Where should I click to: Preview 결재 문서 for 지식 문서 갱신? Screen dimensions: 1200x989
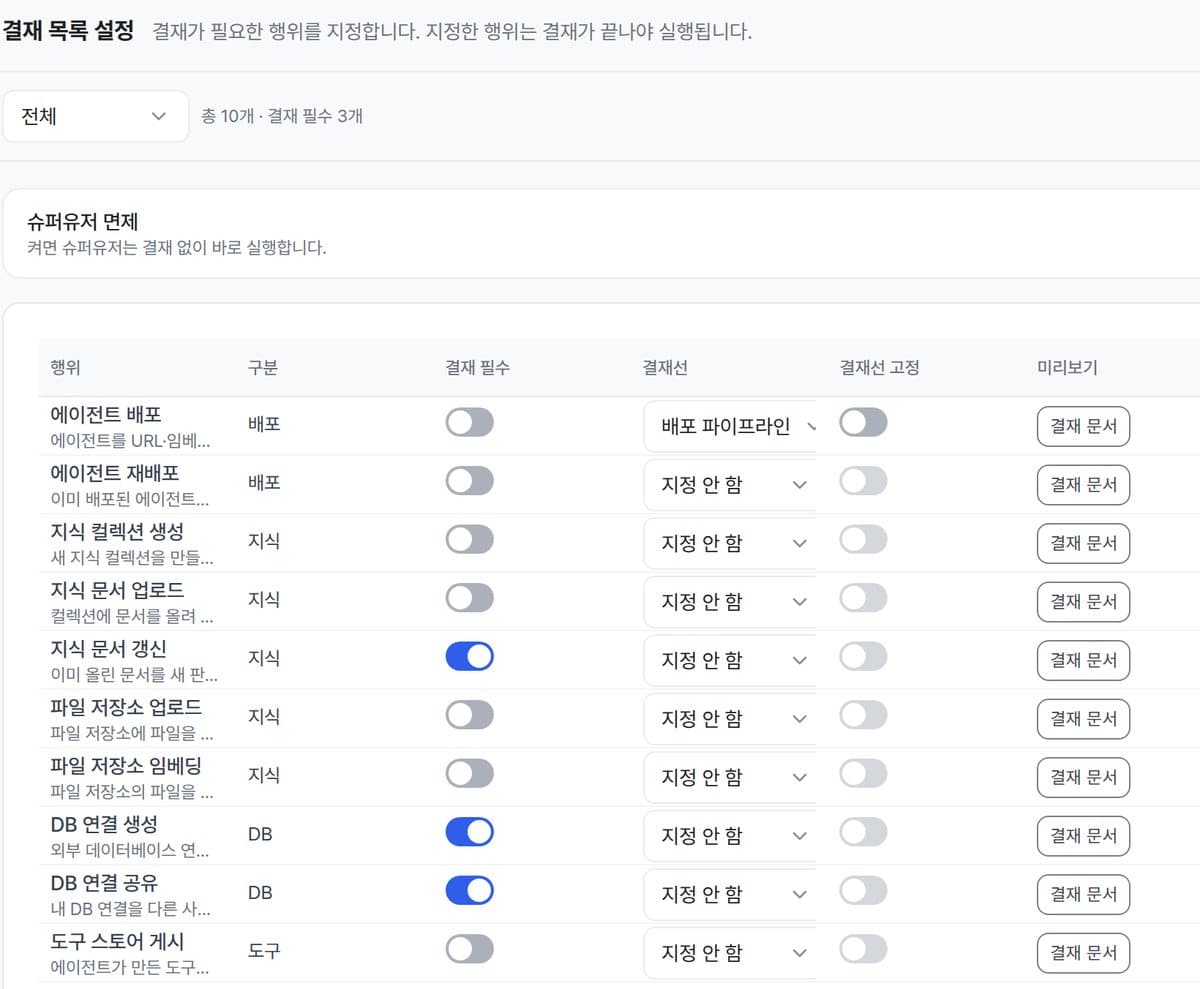[x=1083, y=660]
